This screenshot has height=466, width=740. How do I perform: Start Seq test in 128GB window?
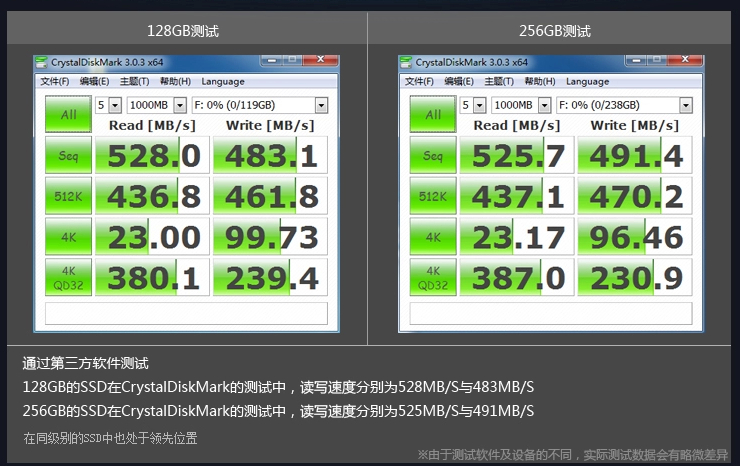pos(68,155)
